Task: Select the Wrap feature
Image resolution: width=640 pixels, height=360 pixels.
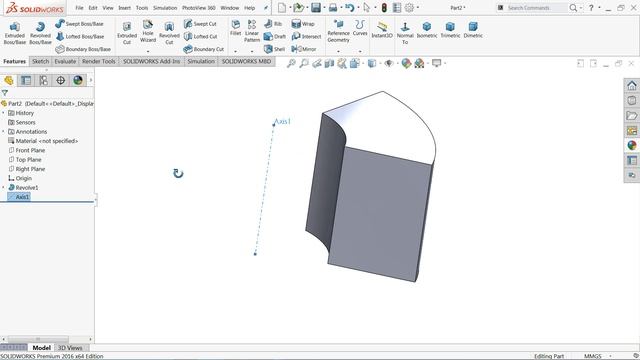Action: (x=303, y=24)
